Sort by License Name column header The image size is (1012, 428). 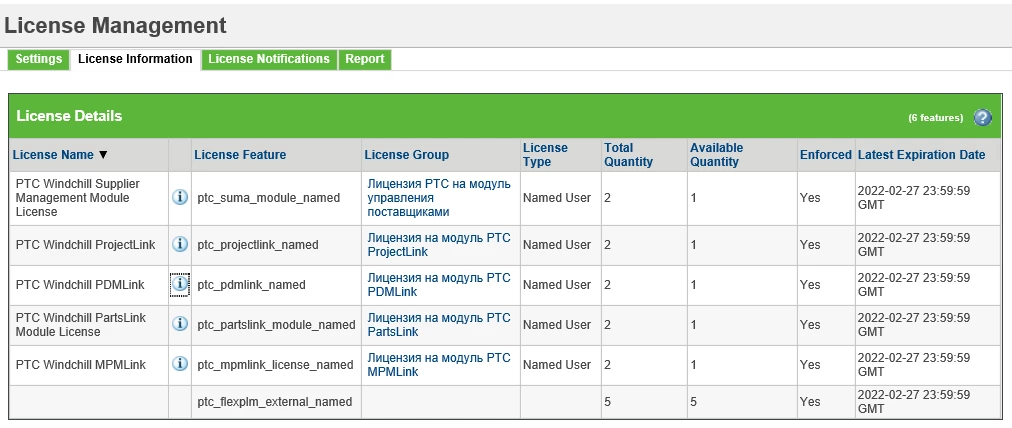click(54, 155)
